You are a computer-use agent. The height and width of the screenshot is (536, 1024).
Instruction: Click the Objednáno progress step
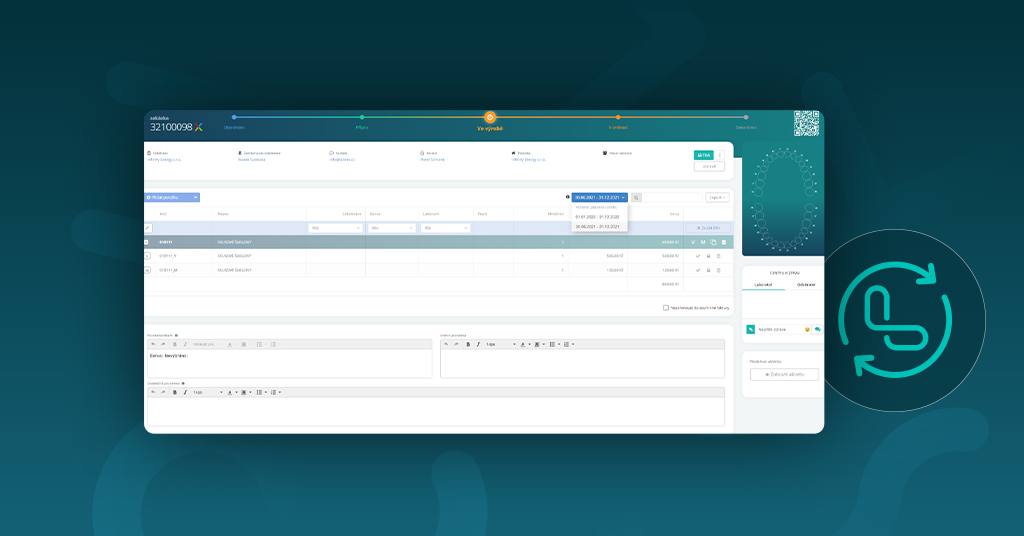(234, 118)
